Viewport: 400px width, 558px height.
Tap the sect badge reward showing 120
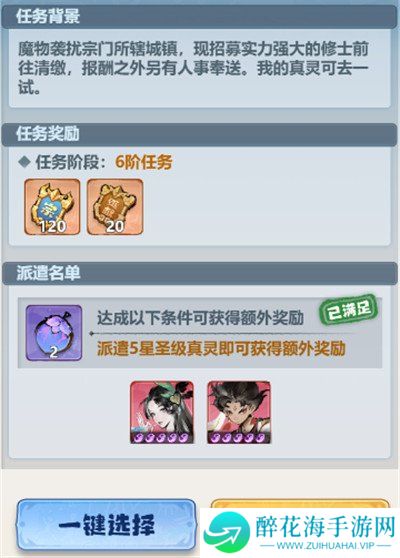click(x=52, y=207)
